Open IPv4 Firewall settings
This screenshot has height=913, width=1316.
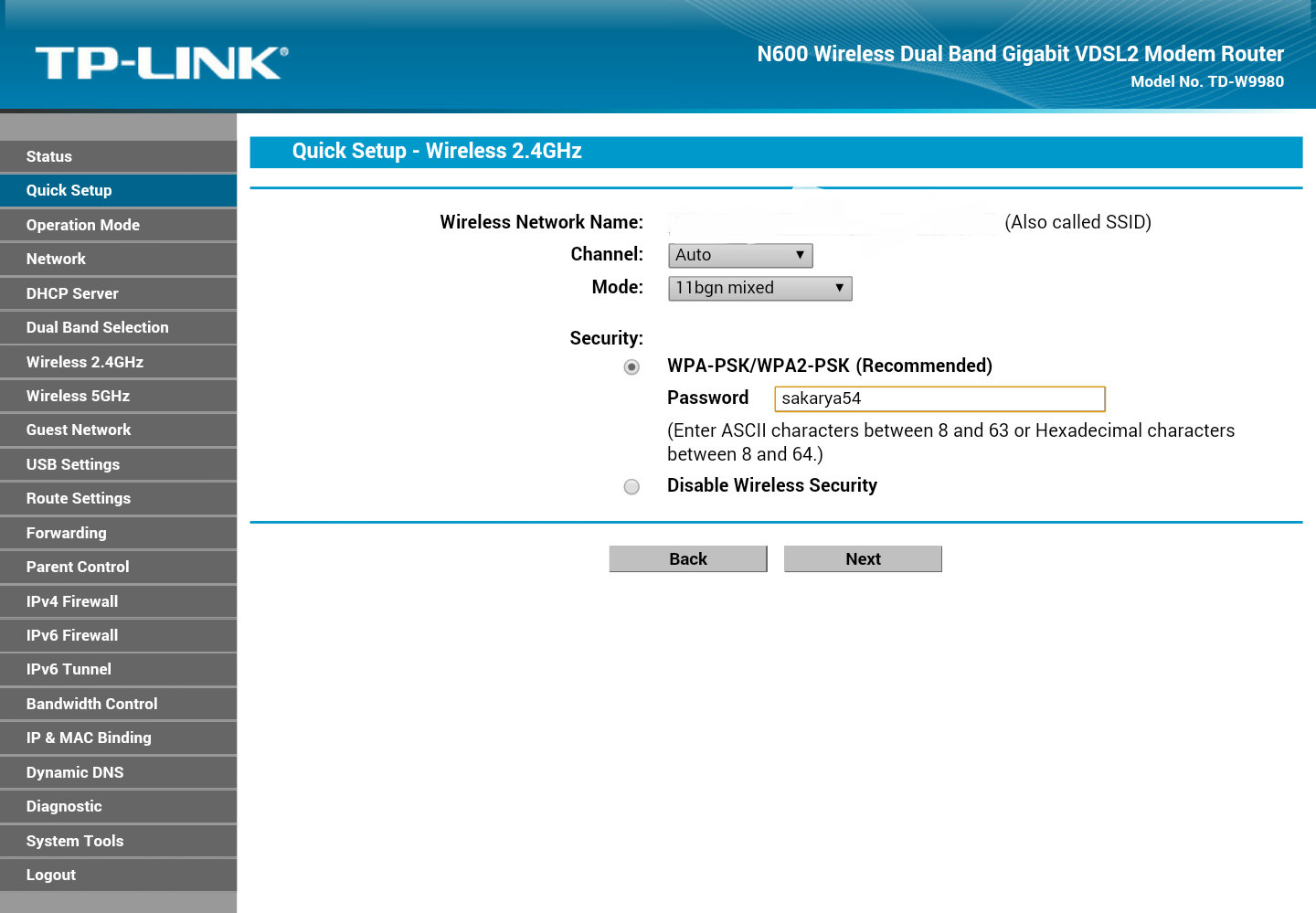118,601
